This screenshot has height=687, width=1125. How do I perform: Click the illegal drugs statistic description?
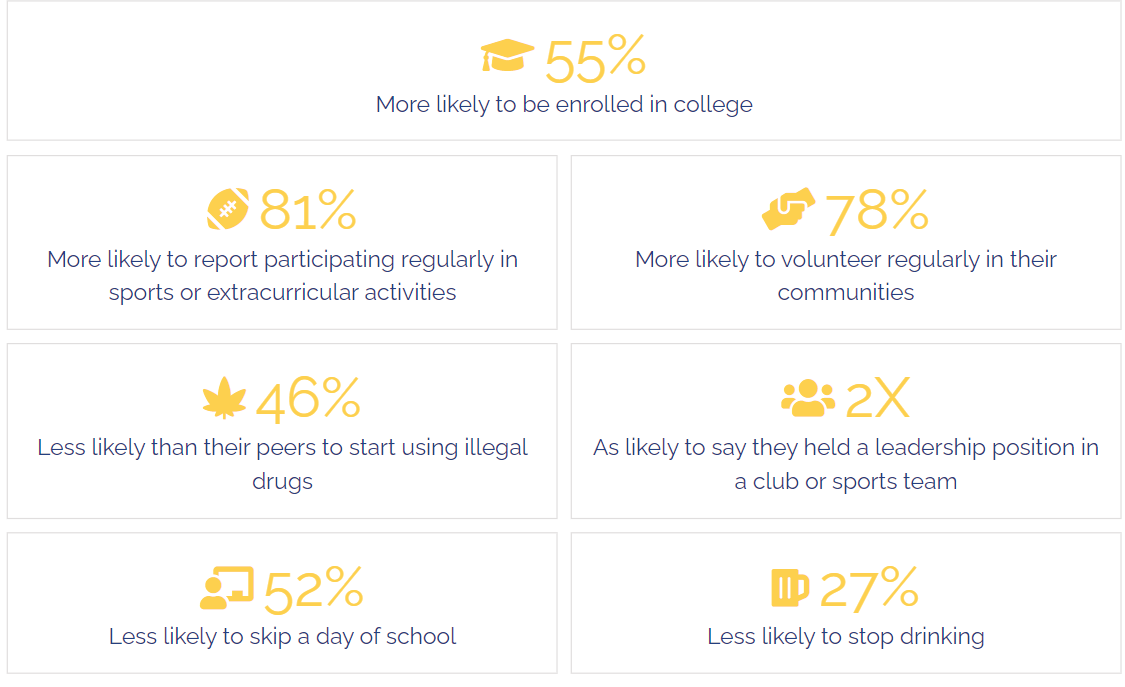point(282,464)
